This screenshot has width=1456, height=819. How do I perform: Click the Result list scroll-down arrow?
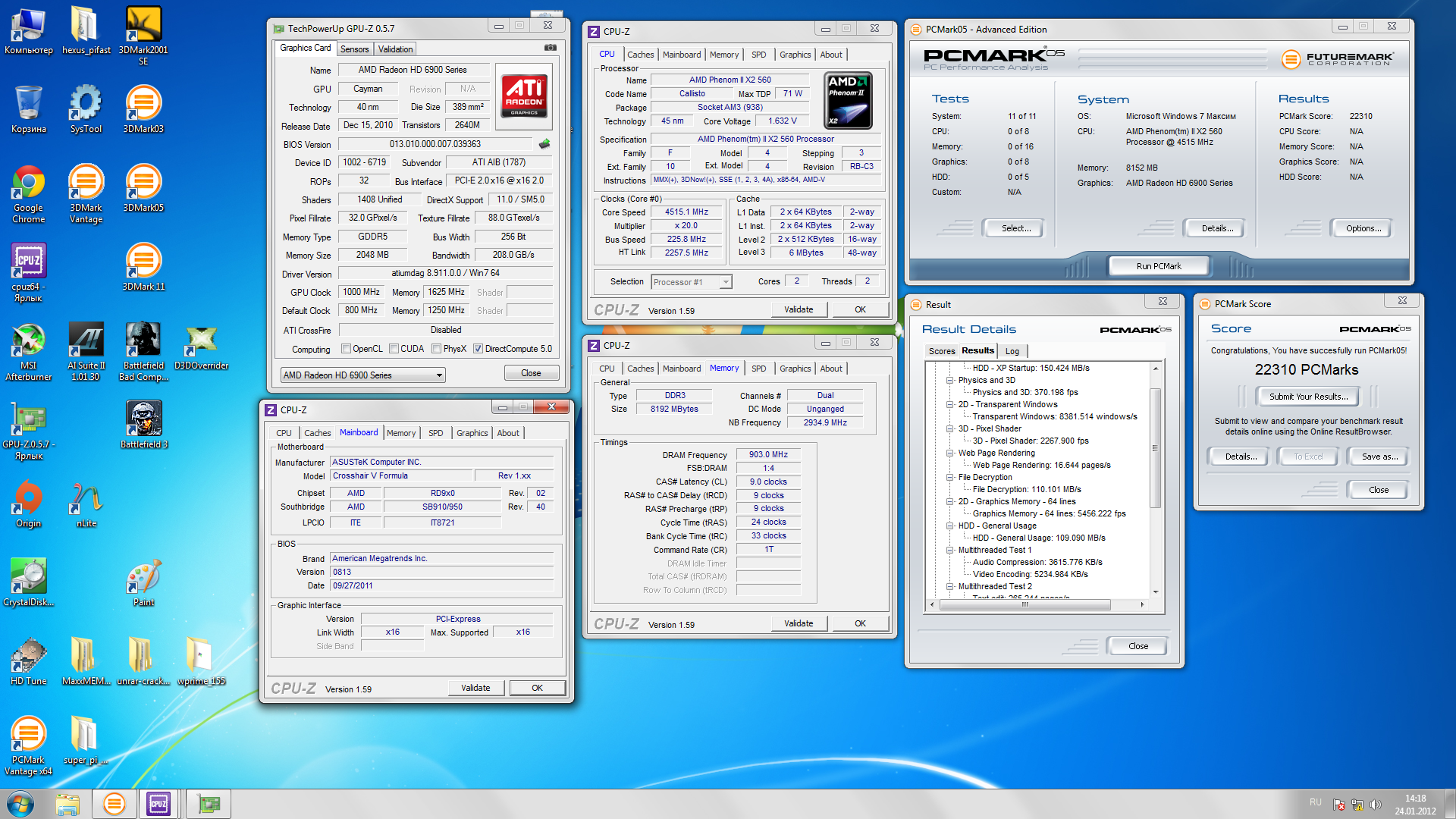click(x=1155, y=591)
